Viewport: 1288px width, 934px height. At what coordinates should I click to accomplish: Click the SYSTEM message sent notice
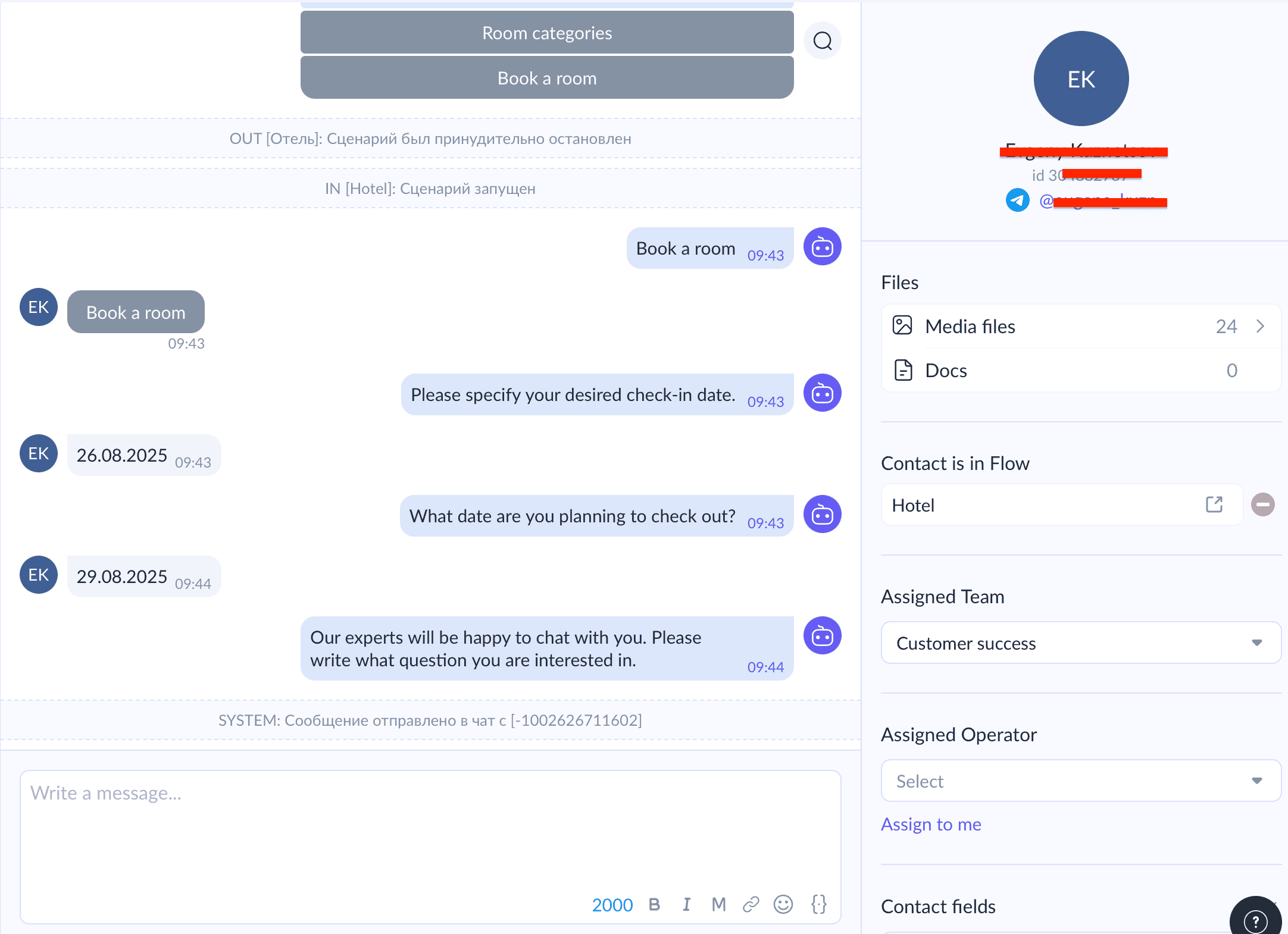[430, 720]
